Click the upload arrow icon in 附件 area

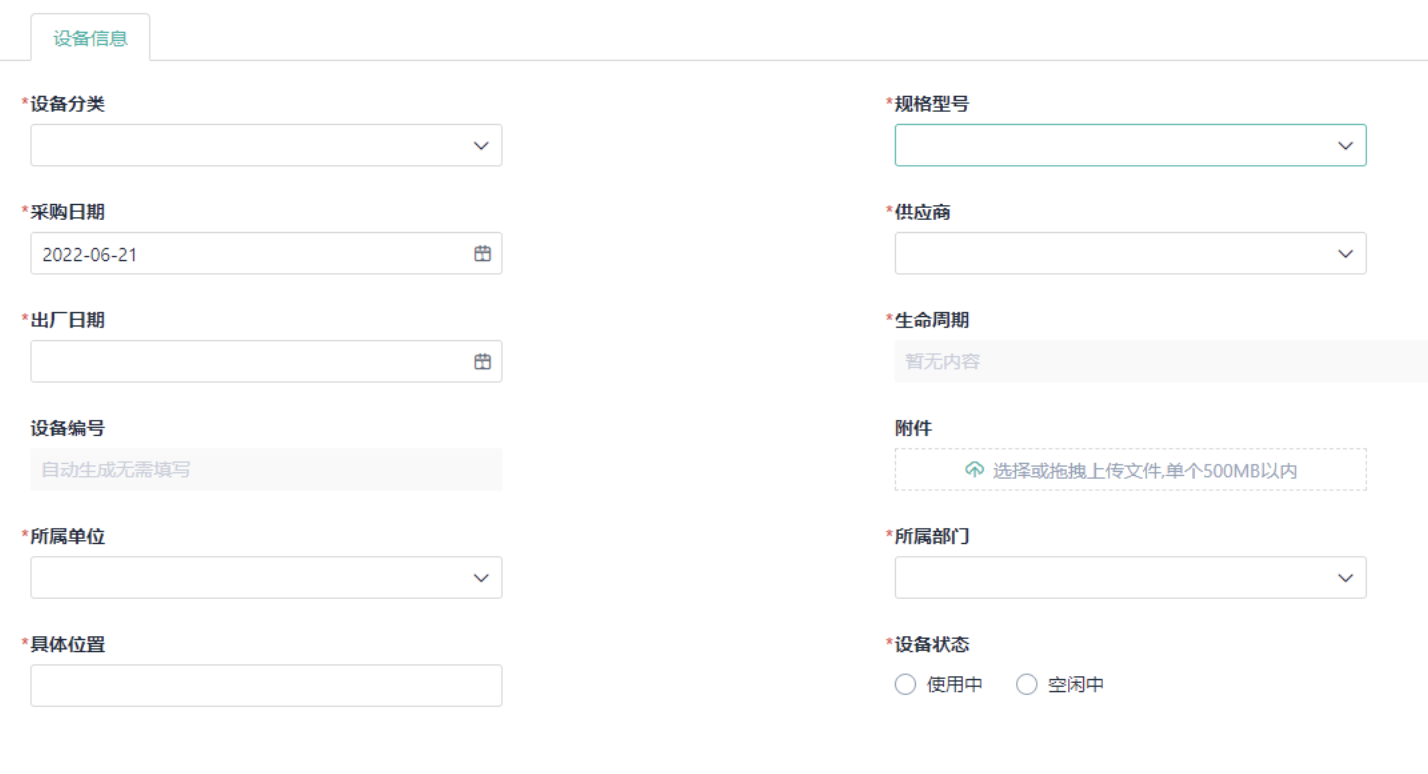point(974,470)
